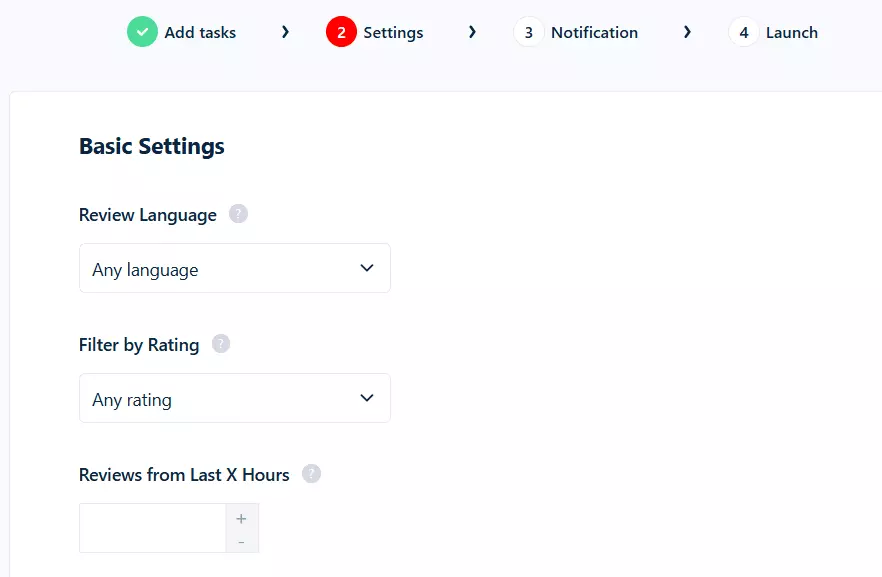Increment hours with the plus stepper
The height and width of the screenshot is (577, 882).
[x=241, y=518]
